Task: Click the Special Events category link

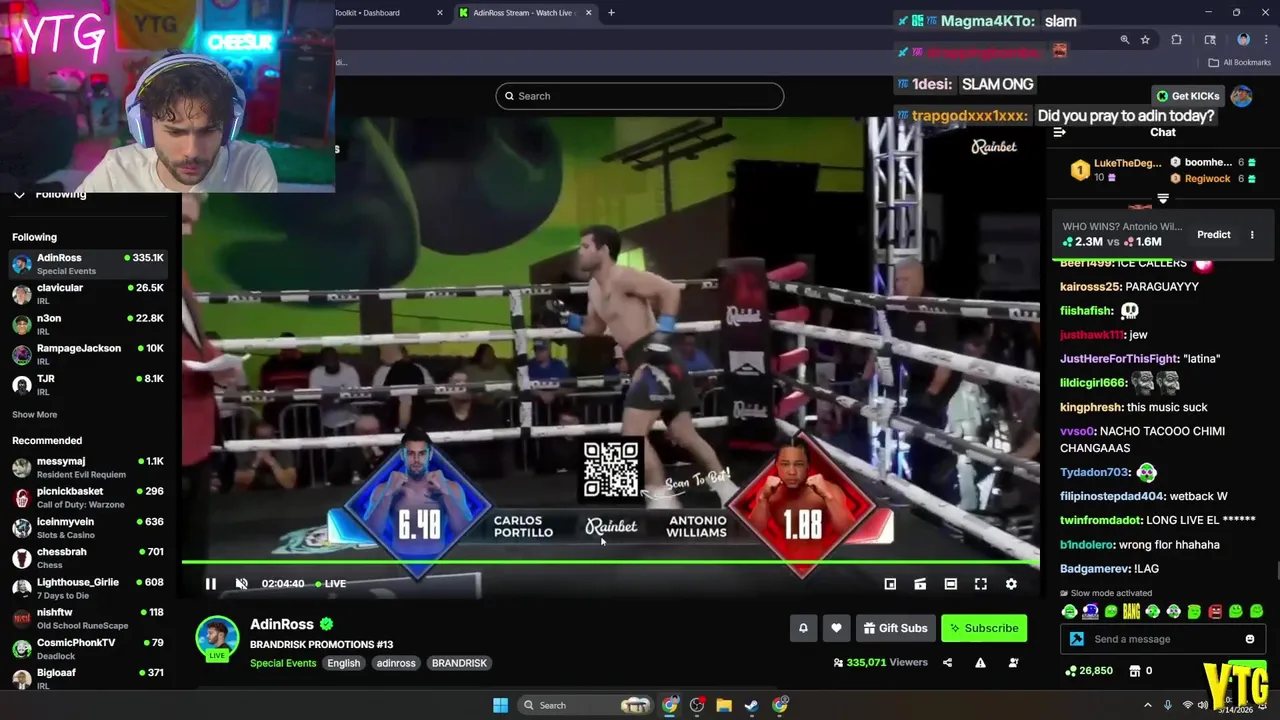Action: [283, 663]
